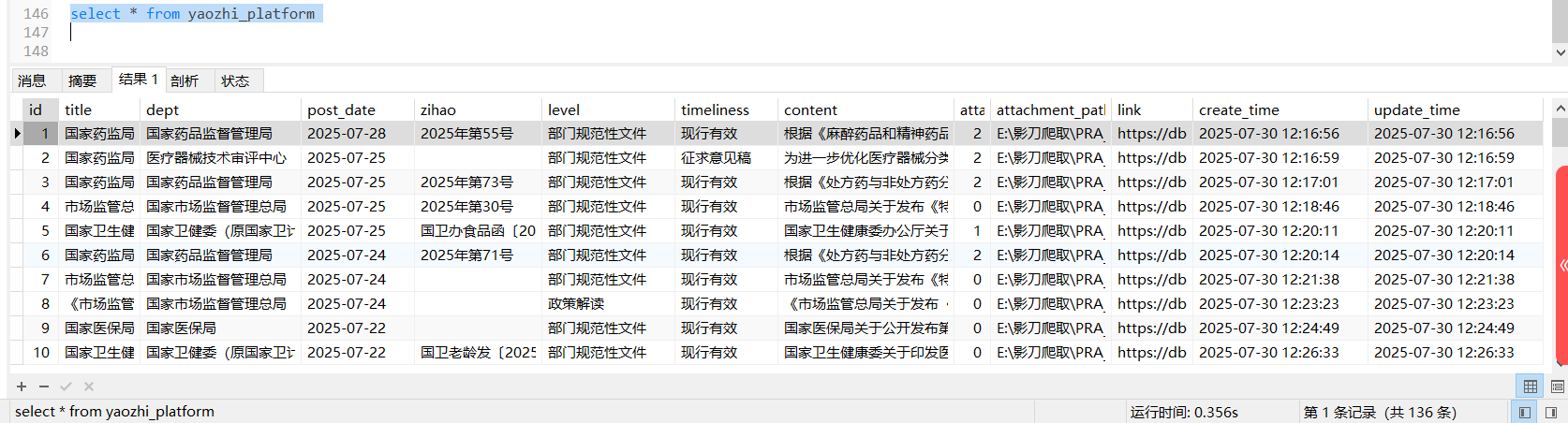The width and height of the screenshot is (1568, 423).
Task: Click the discard changes X icon
Action: tap(89, 387)
